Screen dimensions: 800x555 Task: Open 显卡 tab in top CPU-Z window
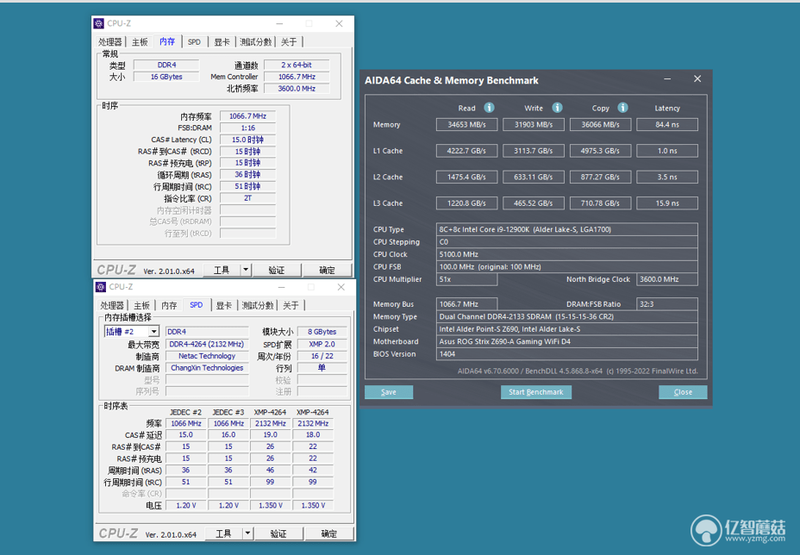[221, 42]
